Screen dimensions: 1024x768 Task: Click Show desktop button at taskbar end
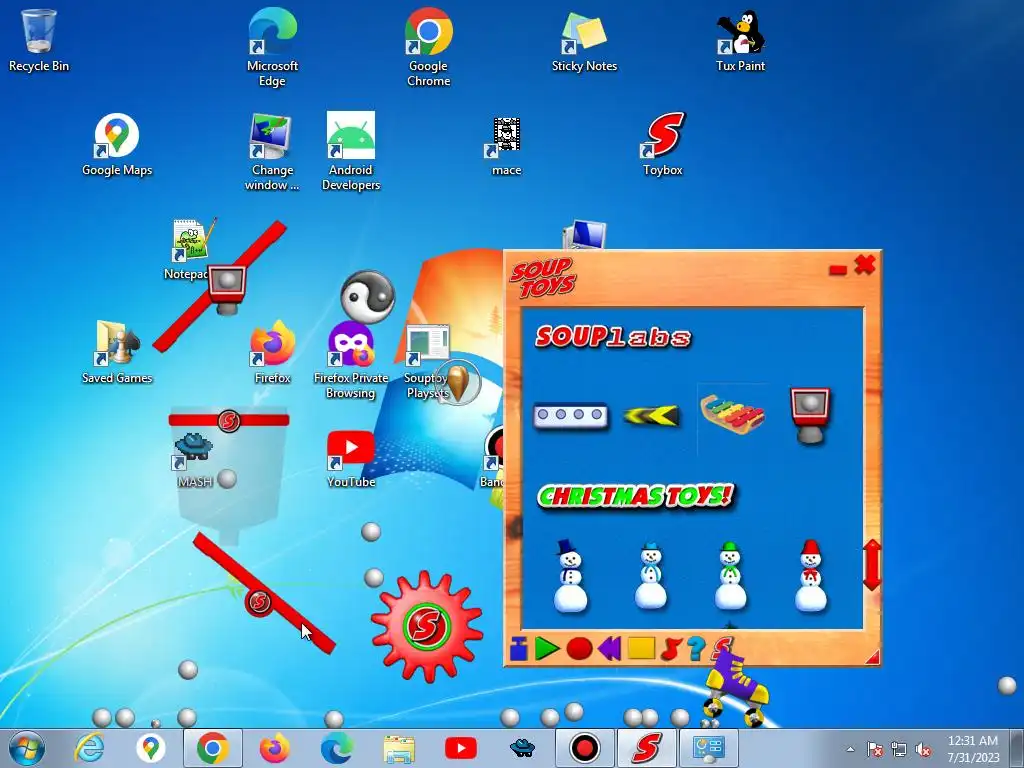click(1018, 749)
